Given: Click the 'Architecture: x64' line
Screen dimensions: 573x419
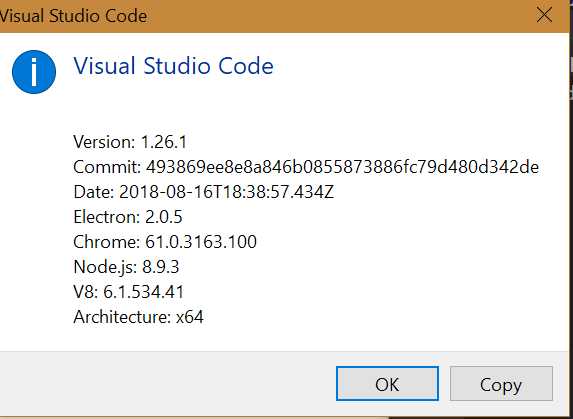Looking at the screenshot, I should [138, 317].
